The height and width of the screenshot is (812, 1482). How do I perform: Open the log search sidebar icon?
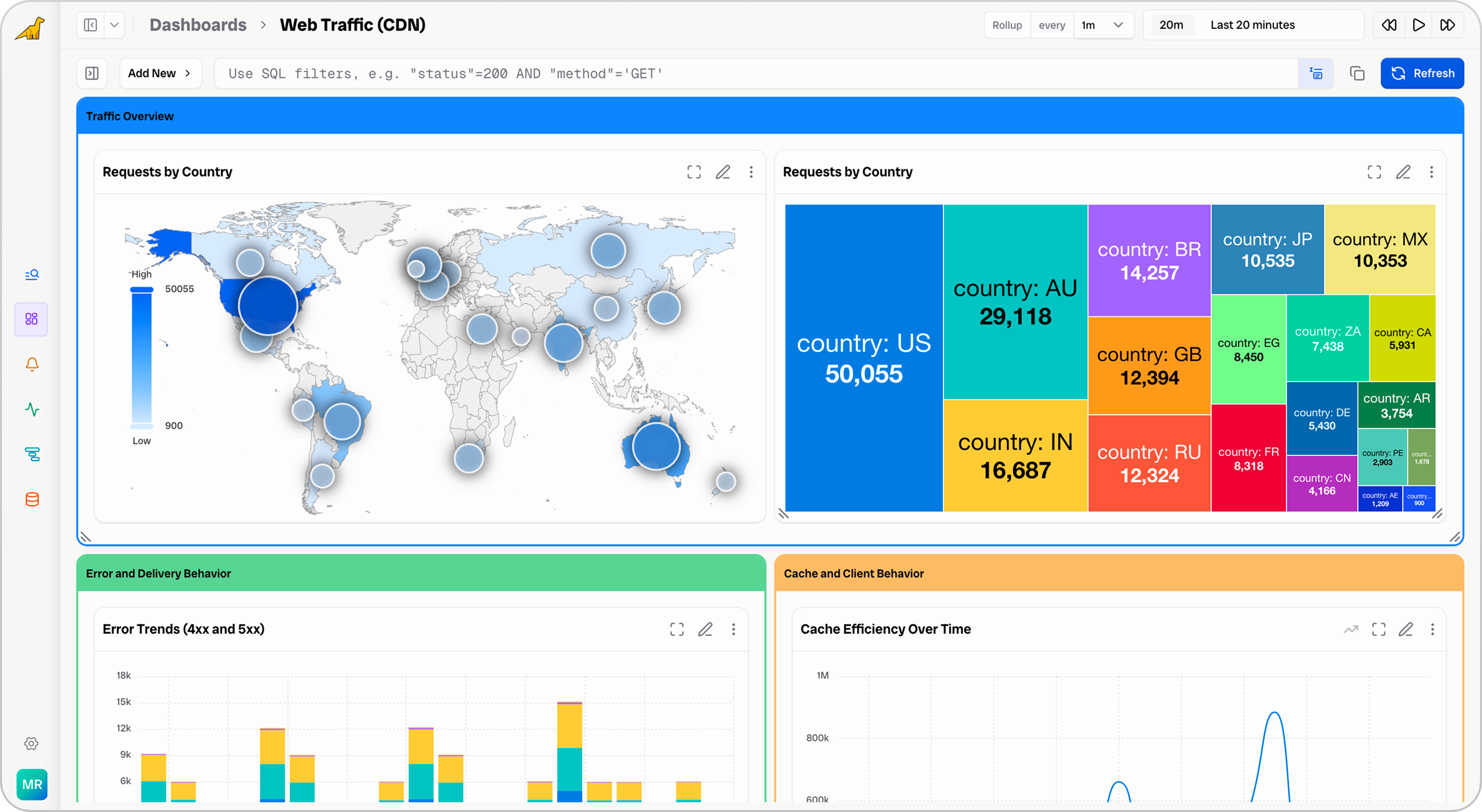point(32,274)
